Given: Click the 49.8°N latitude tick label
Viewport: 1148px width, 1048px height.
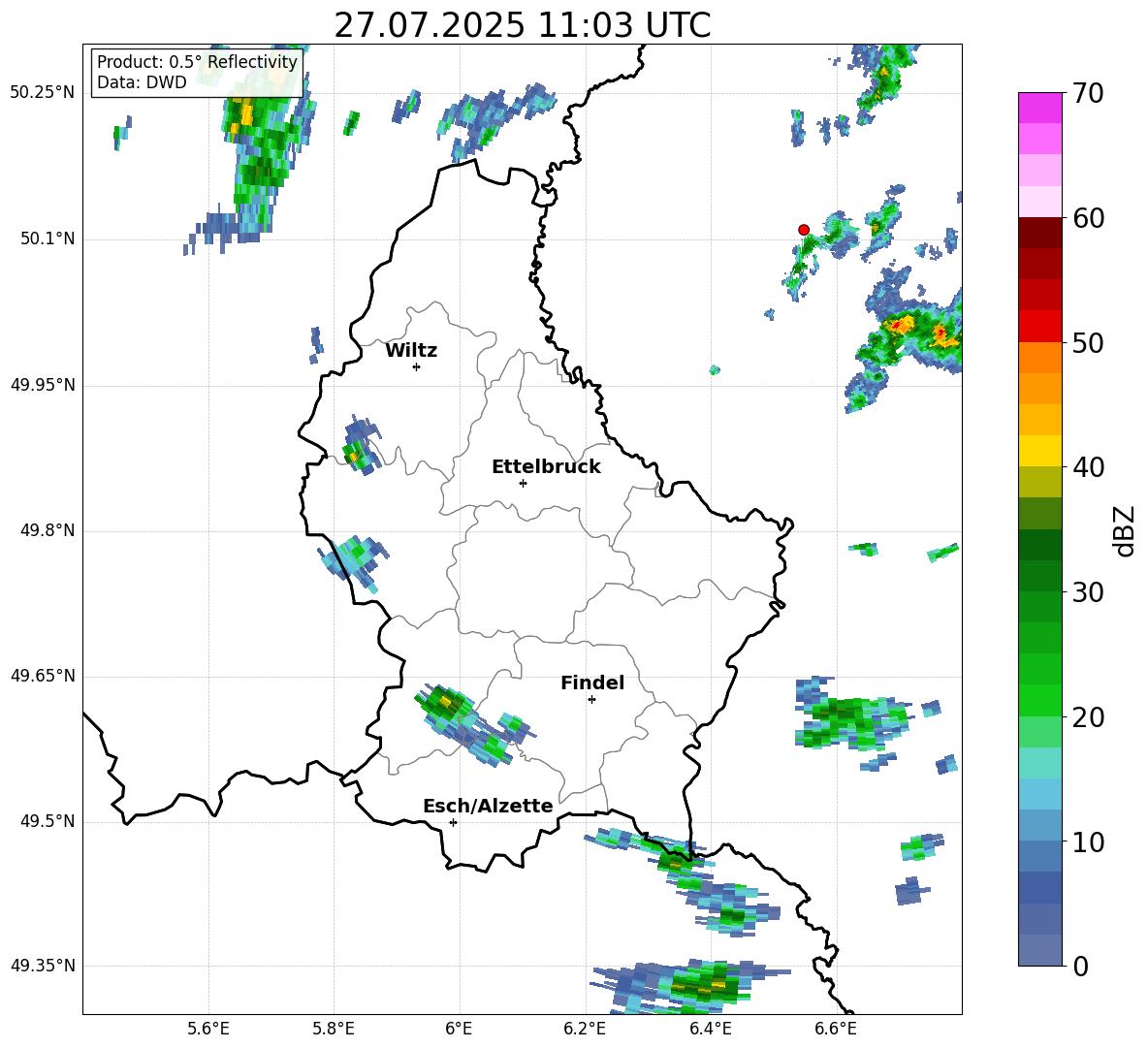Looking at the screenshot, I should tap(48, 530).
